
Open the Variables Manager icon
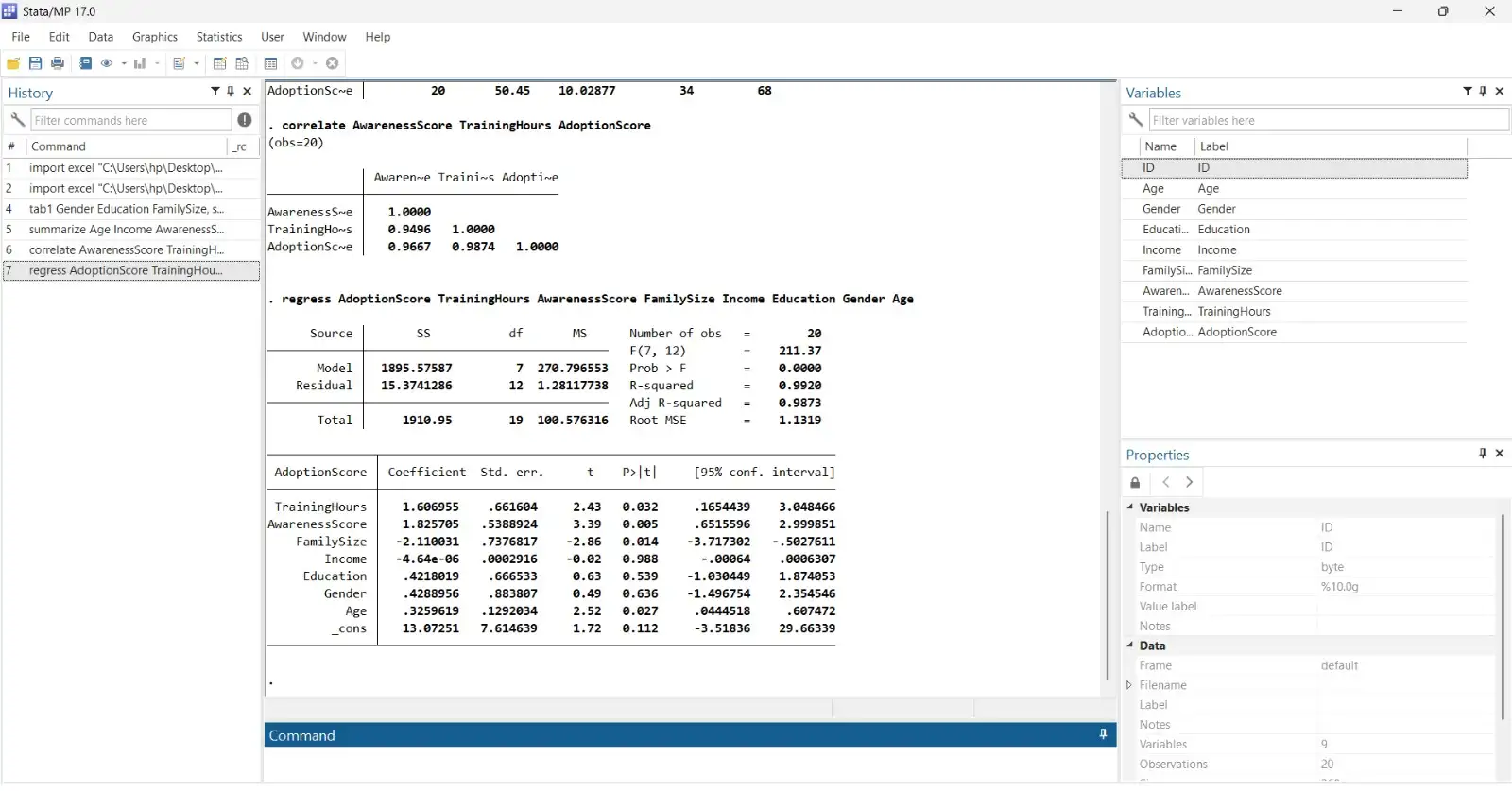(270, 63)
